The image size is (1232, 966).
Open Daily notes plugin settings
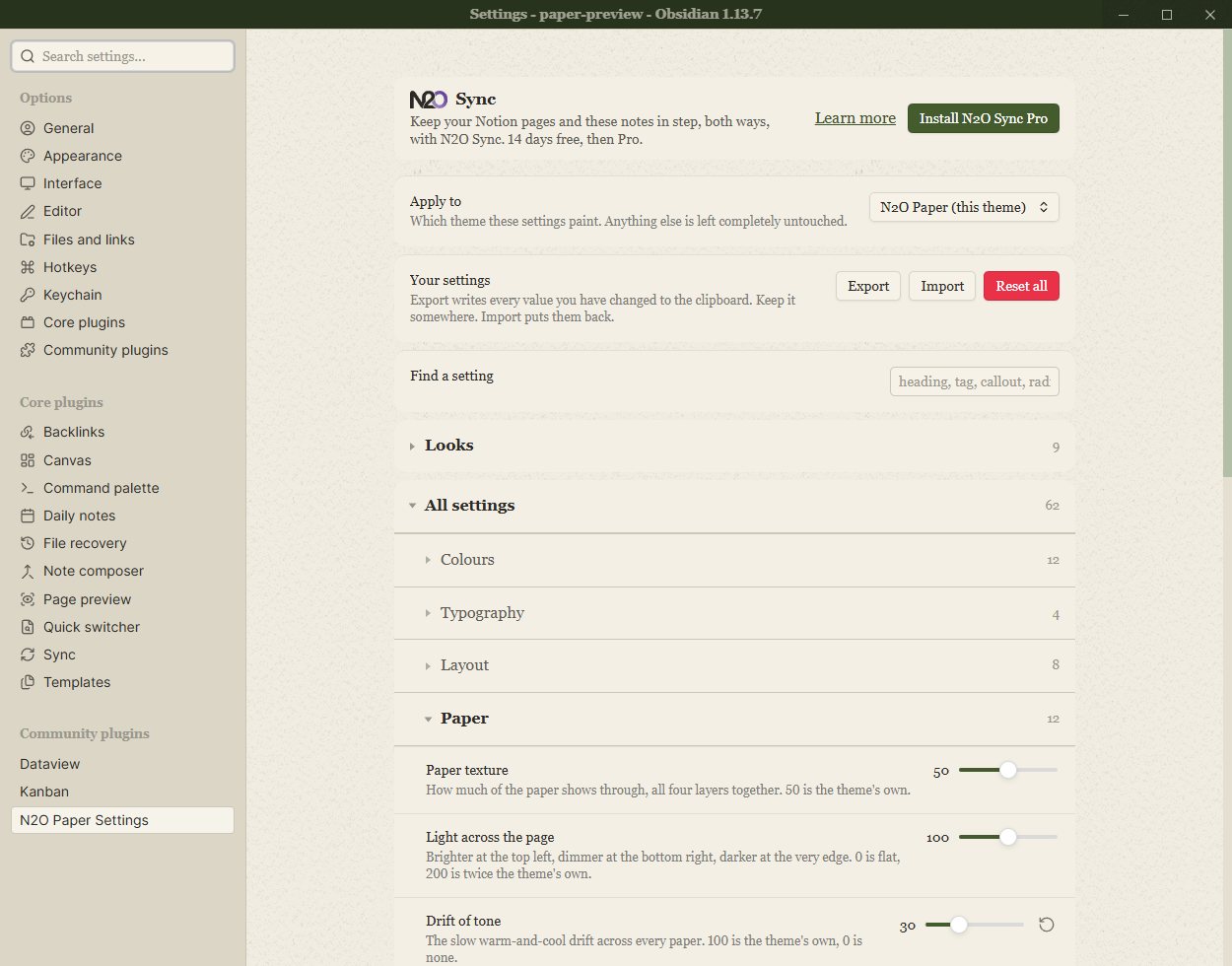[x=122, y=516]
